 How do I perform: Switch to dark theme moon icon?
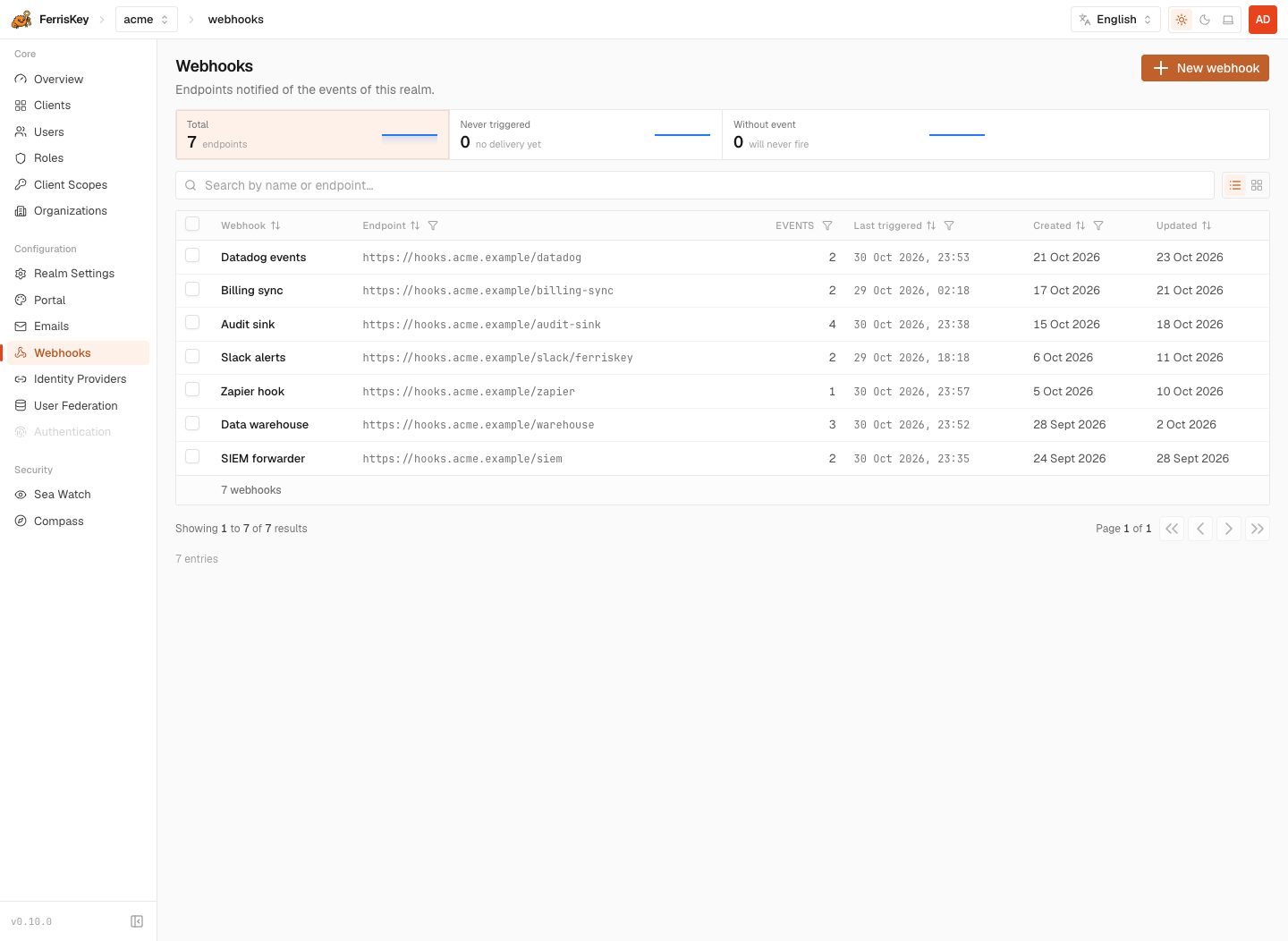(1205, 20)
